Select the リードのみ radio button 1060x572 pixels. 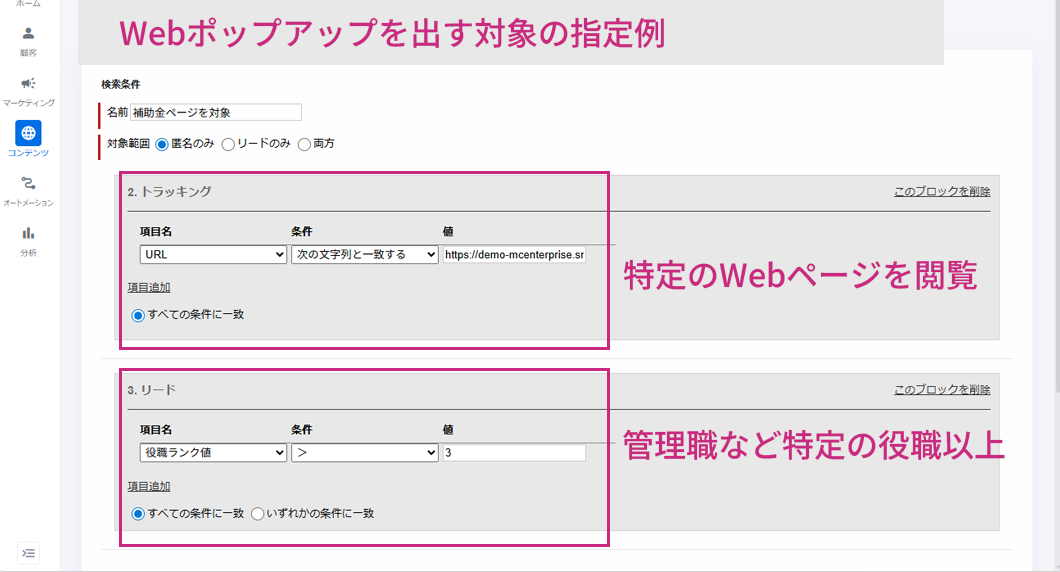[228, 144]
